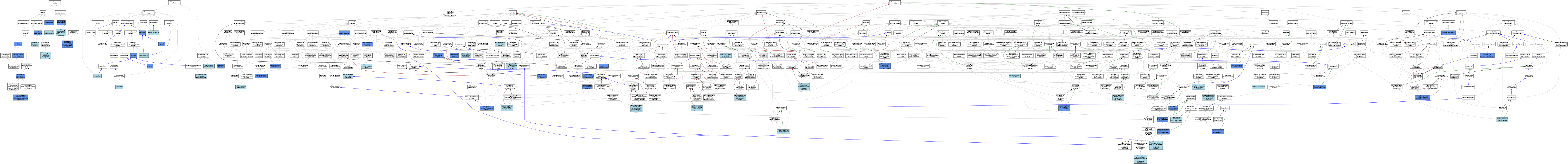Select the molecular_function root node
The width and height of the screenshot is (1568, 164).
pyautogui.click(x=55, y=2)
